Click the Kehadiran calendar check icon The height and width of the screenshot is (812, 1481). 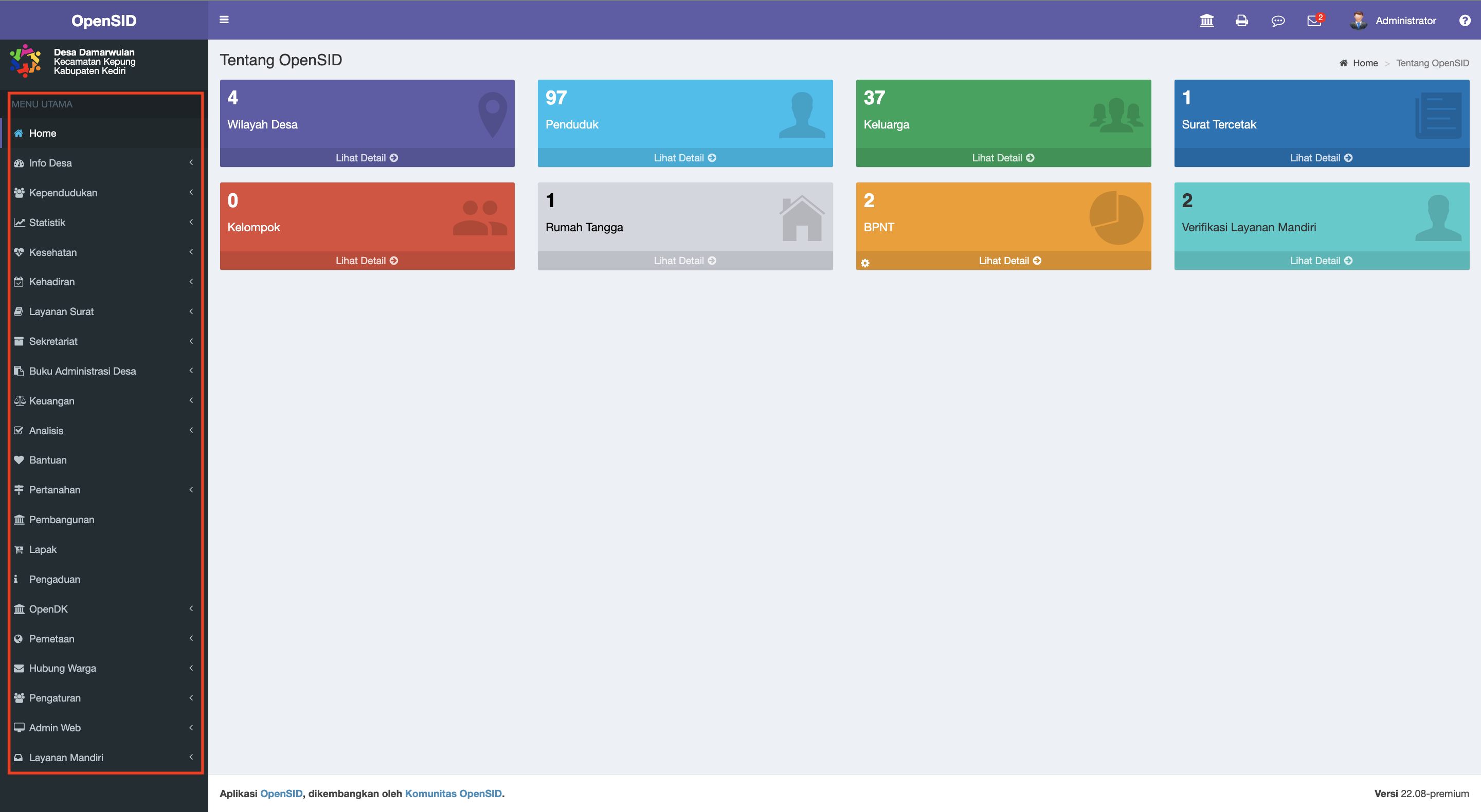(x=19, y=282)
